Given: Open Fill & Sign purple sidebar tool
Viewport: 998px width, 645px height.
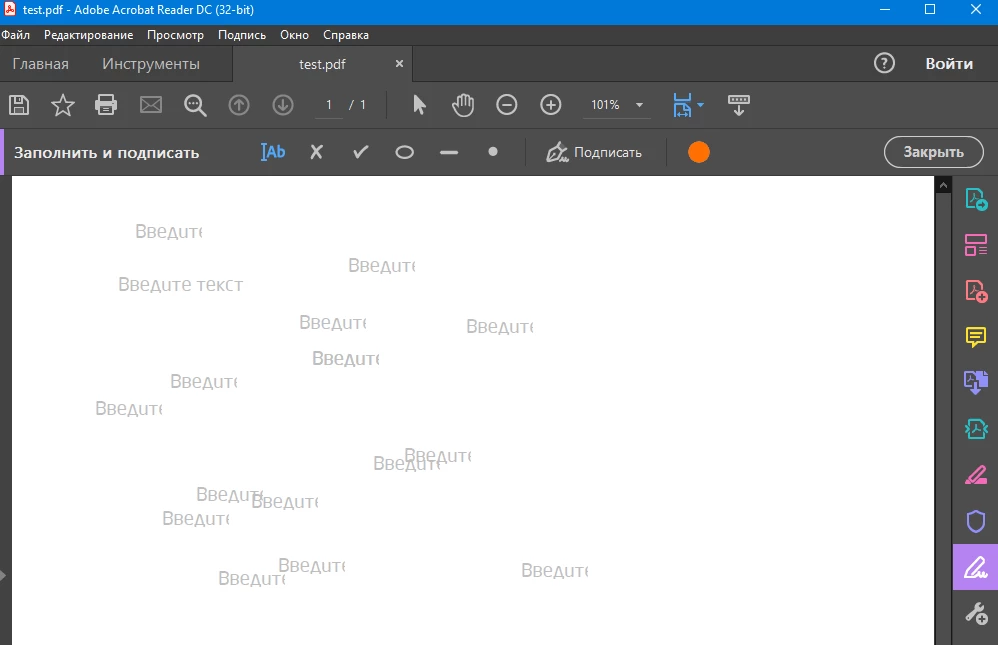Looking at the screenshot, I should (975, 567).
